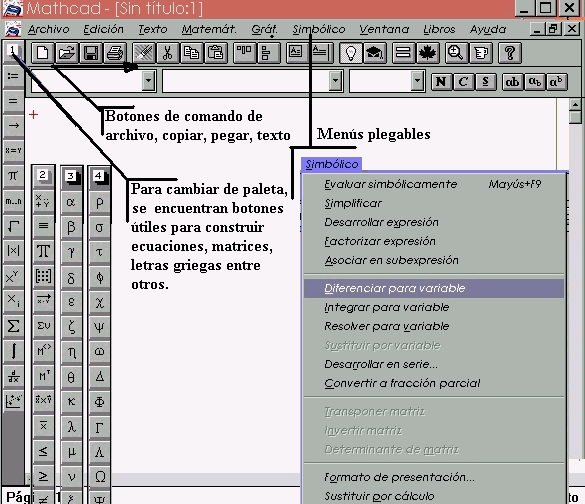
Task: Cut selection with the scissors icon
Action: [x=168, y=53]
